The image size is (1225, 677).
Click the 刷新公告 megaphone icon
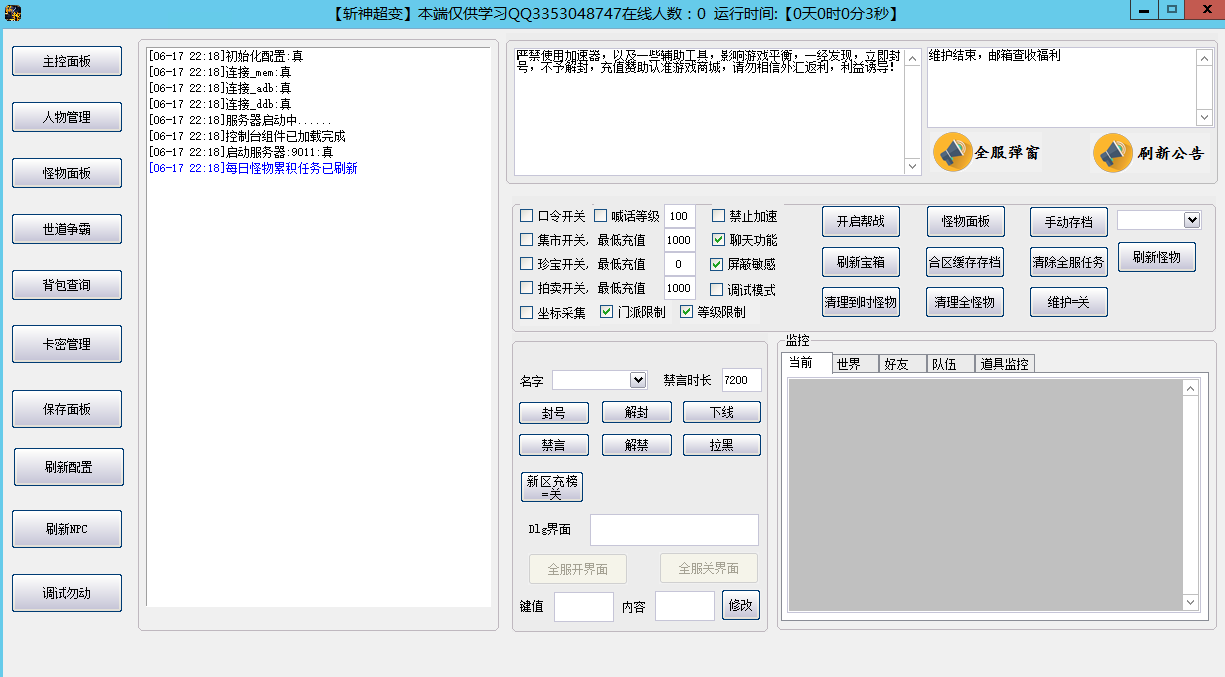[1113, 153]
